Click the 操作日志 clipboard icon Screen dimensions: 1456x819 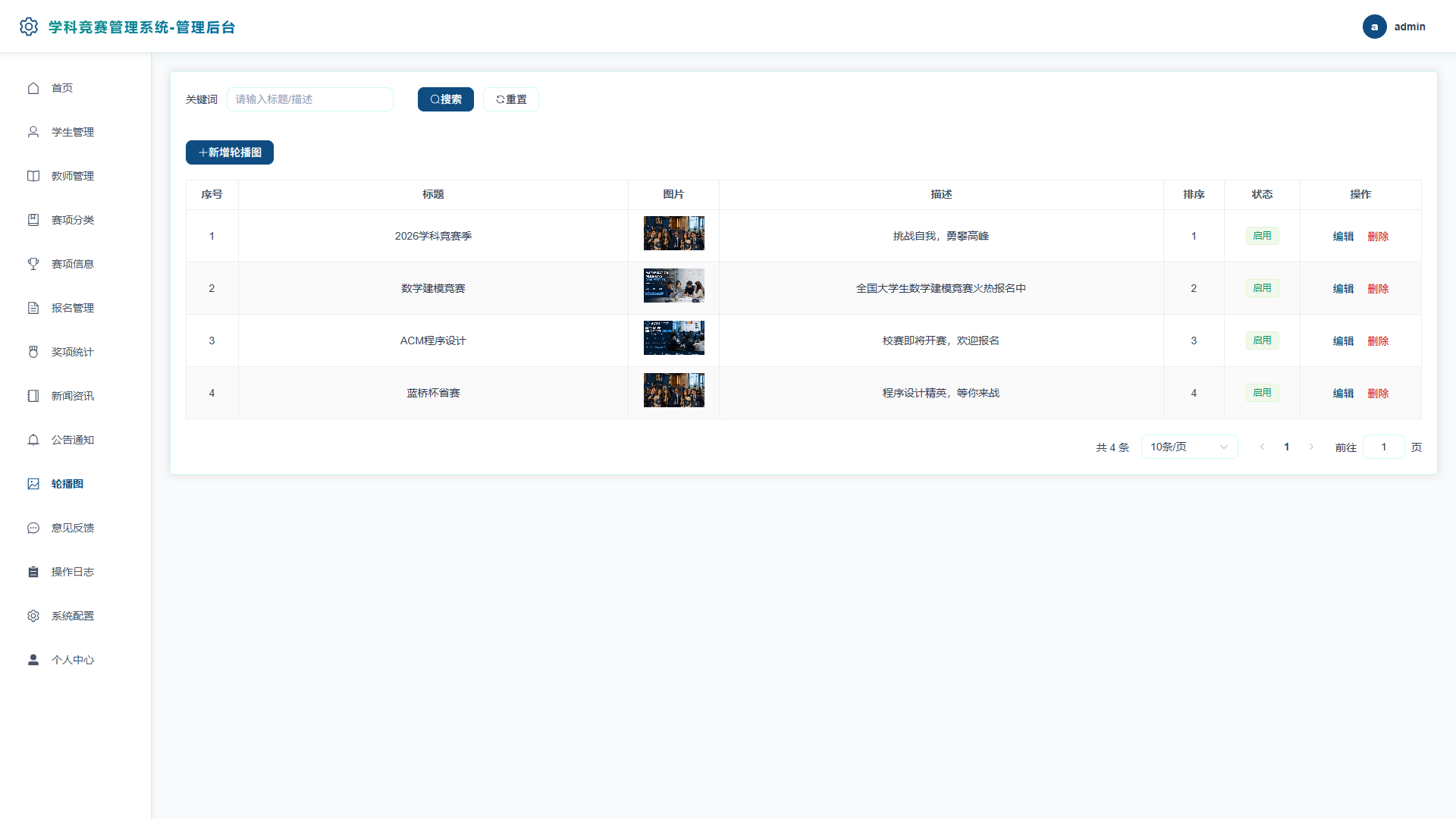33,572
